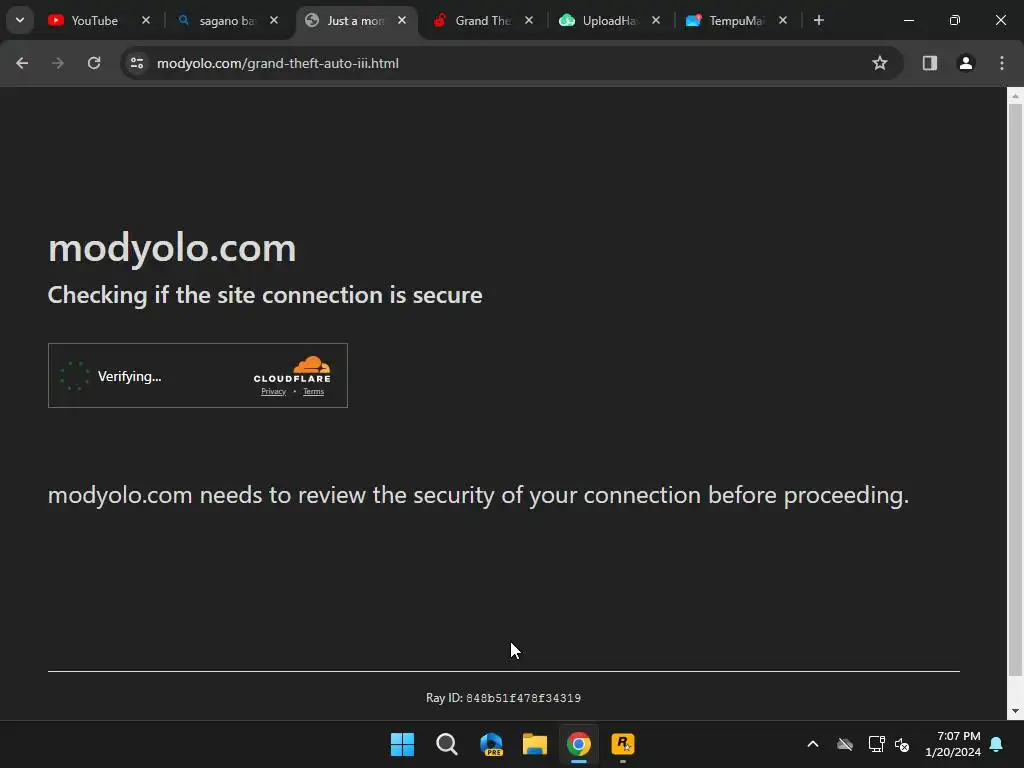Image resolution: width=1024 pixels, height=768 pixels.
Task: Minimize the Chrome window
Action: coord(908,20)
